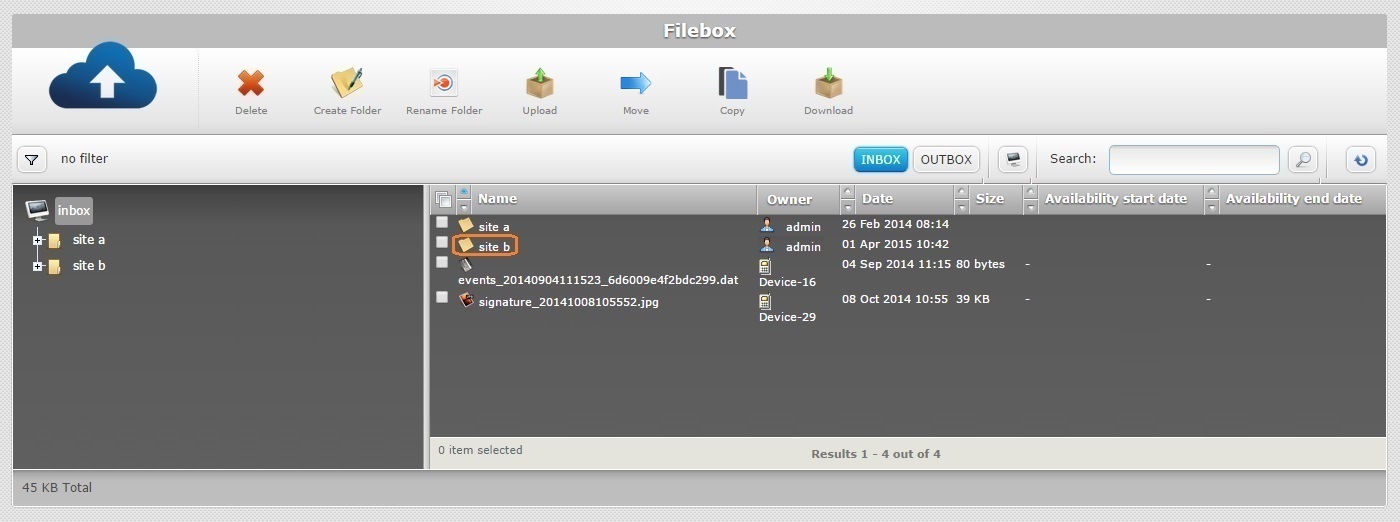
Task: Sort Date column descending arrow
Action: (848, 207)
